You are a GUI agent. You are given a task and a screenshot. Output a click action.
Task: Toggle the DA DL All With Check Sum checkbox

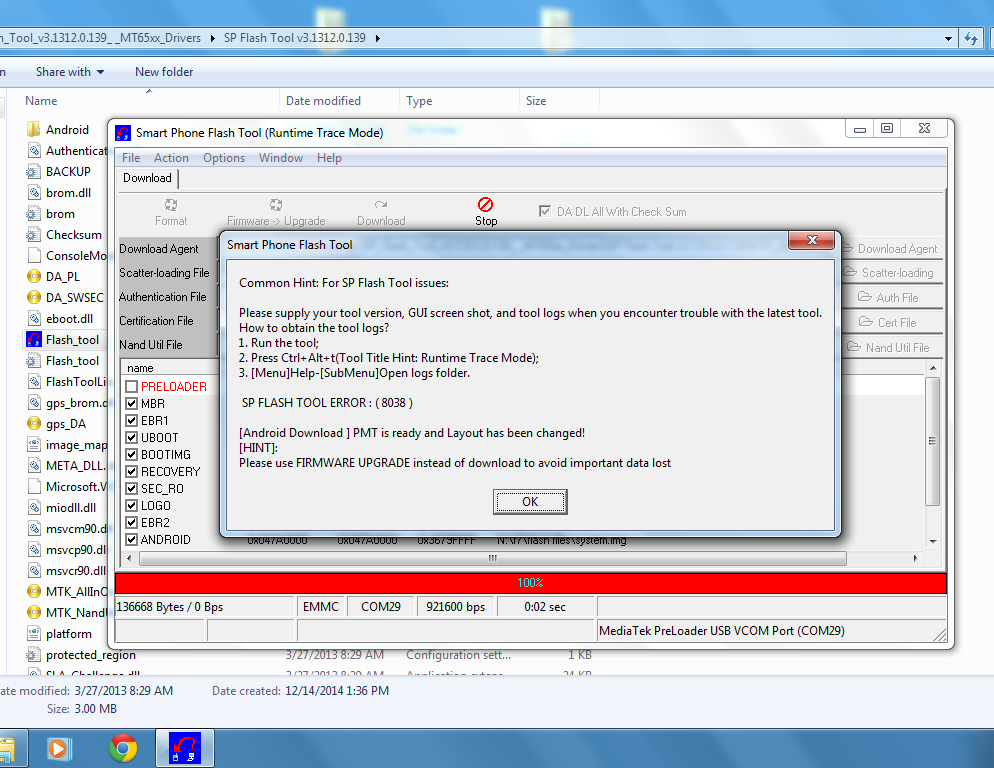coord(545,211)
